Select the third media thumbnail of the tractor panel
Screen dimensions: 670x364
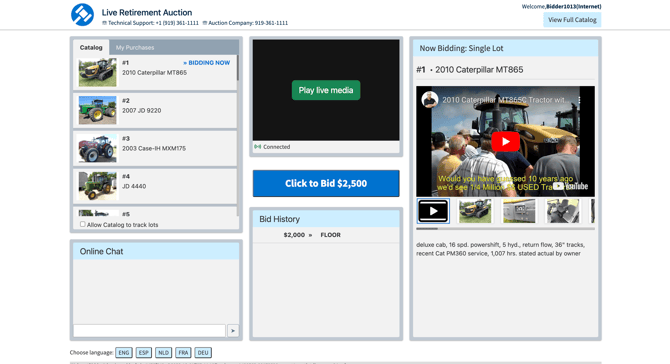[519, 211]
